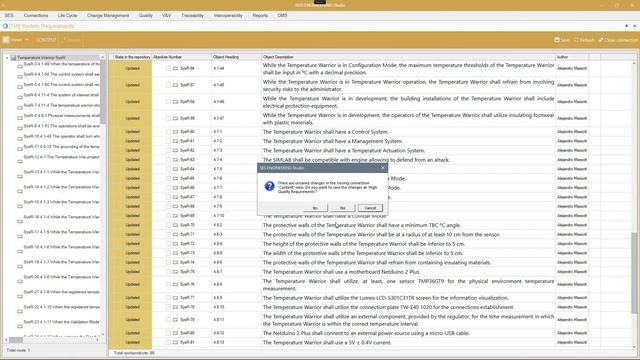This screenshot has width=640, height=360.
Task: Sort by State in the repository column
Action: click(x=132, y=57)
